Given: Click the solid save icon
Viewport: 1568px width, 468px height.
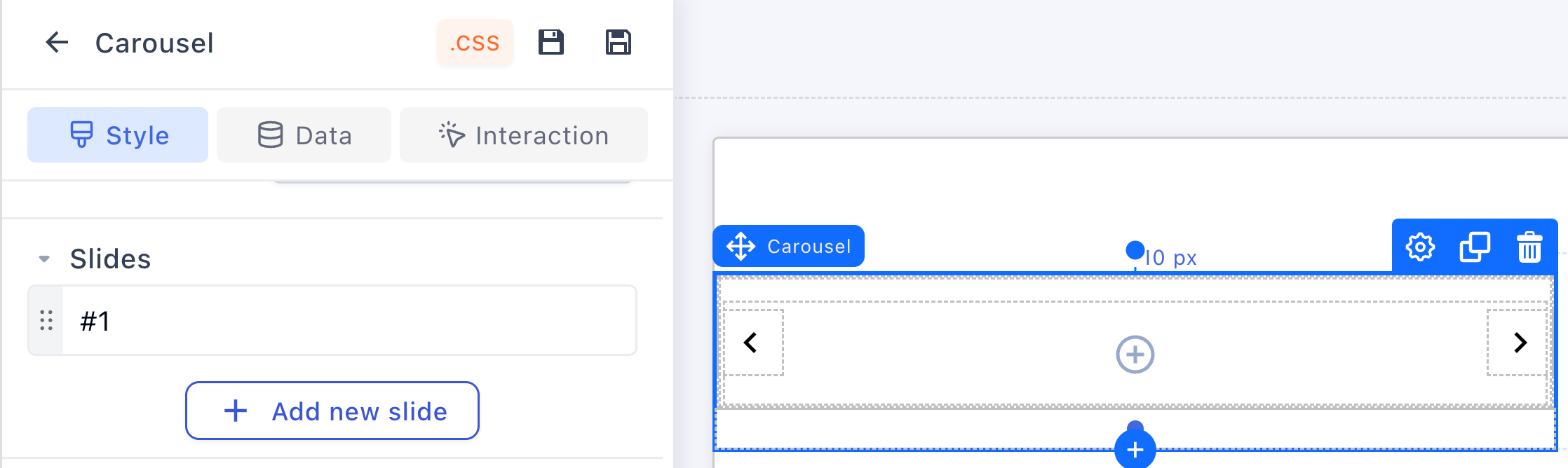Looking at the screenshot, I should point(550,43).
